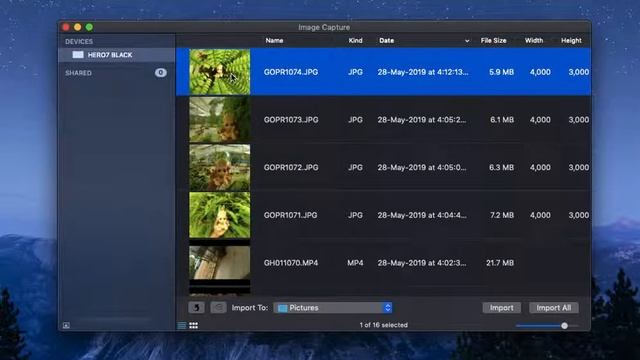Toggle device settings panel icon in sidebar

66,325
